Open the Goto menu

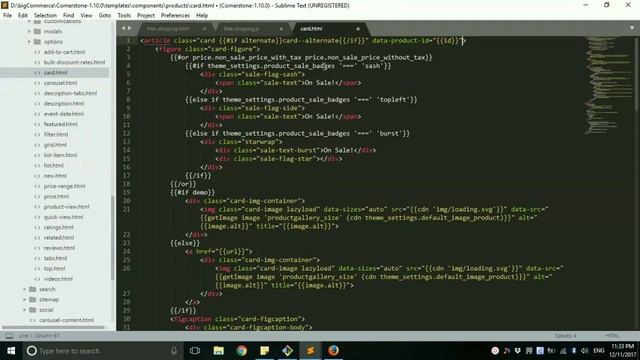click(x=104, y=16)
